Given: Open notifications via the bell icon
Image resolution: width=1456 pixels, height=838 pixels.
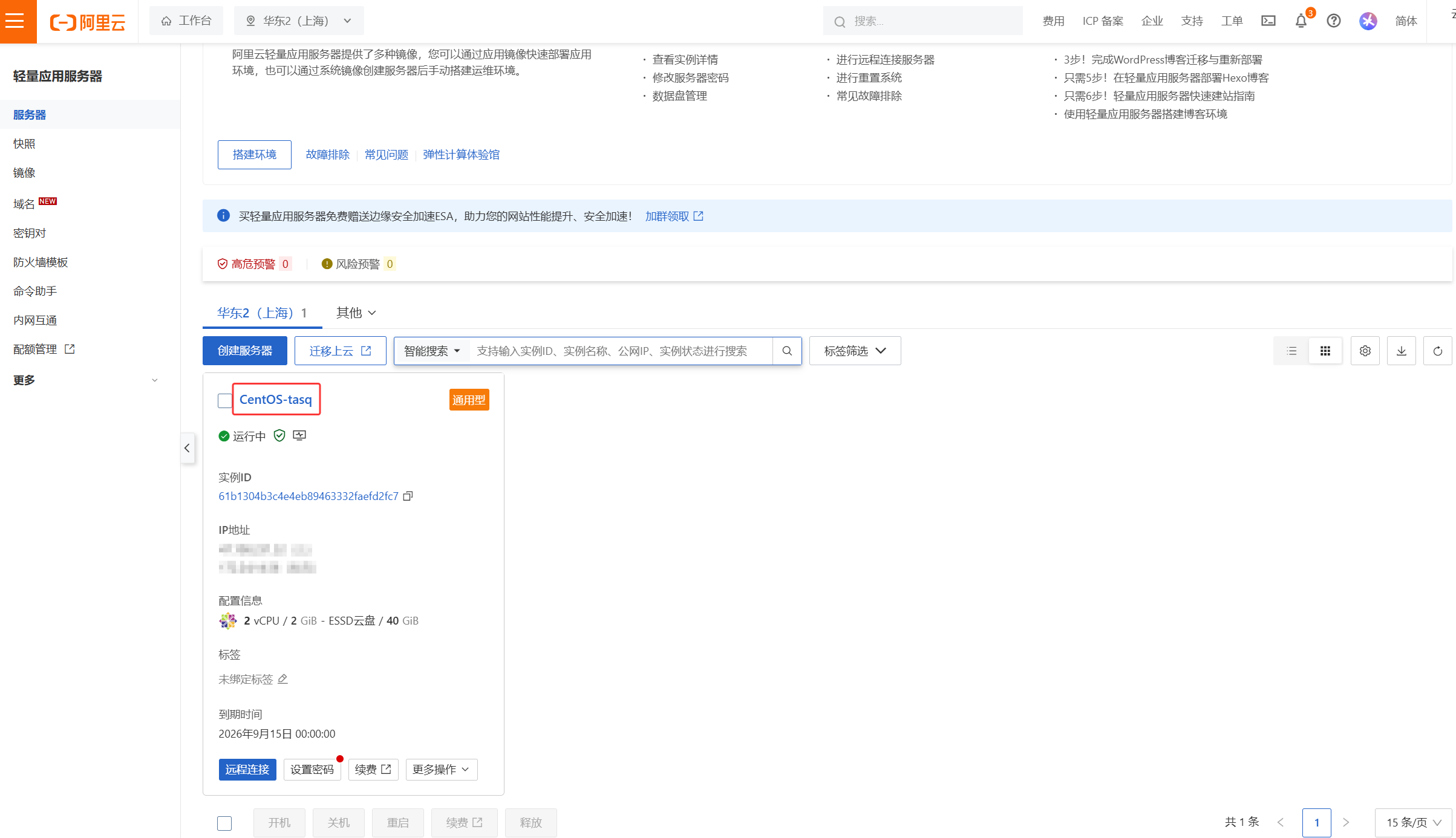Looking at the screenshot, I should 1300,21.
